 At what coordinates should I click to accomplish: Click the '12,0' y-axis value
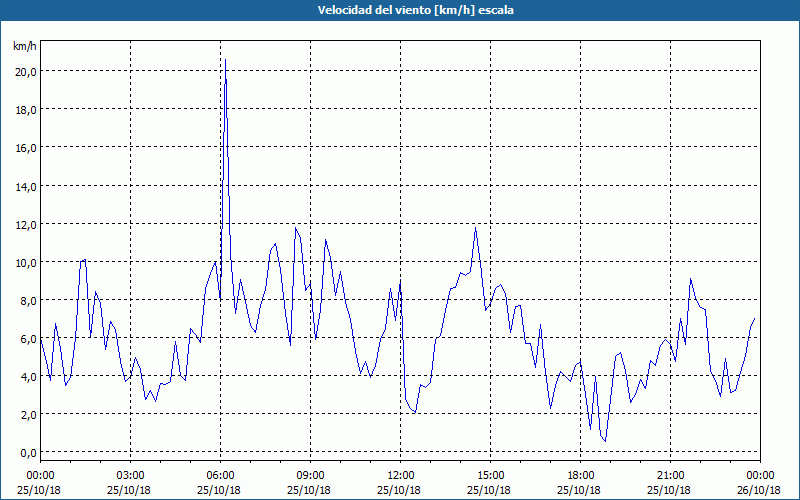(x=26, y=224)
